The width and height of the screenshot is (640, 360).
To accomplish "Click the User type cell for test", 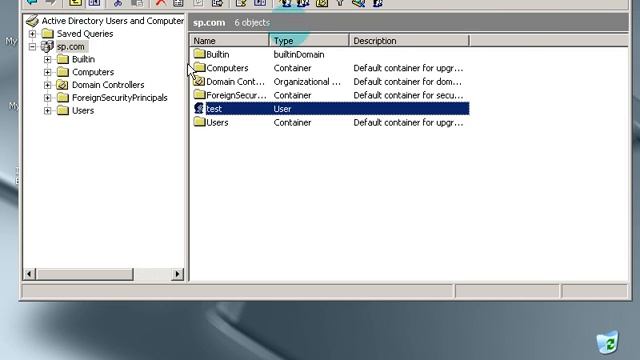I will (x=282, y=109).
